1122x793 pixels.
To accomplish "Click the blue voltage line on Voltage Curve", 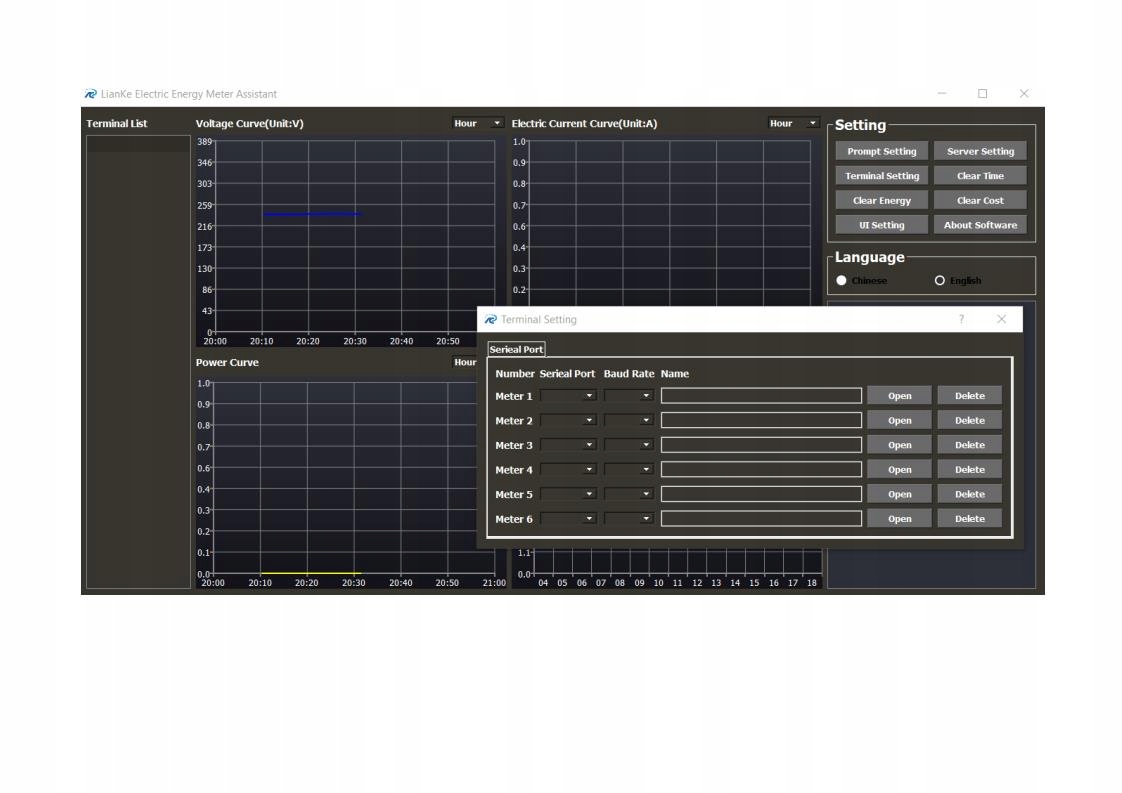I will point(312,214).
